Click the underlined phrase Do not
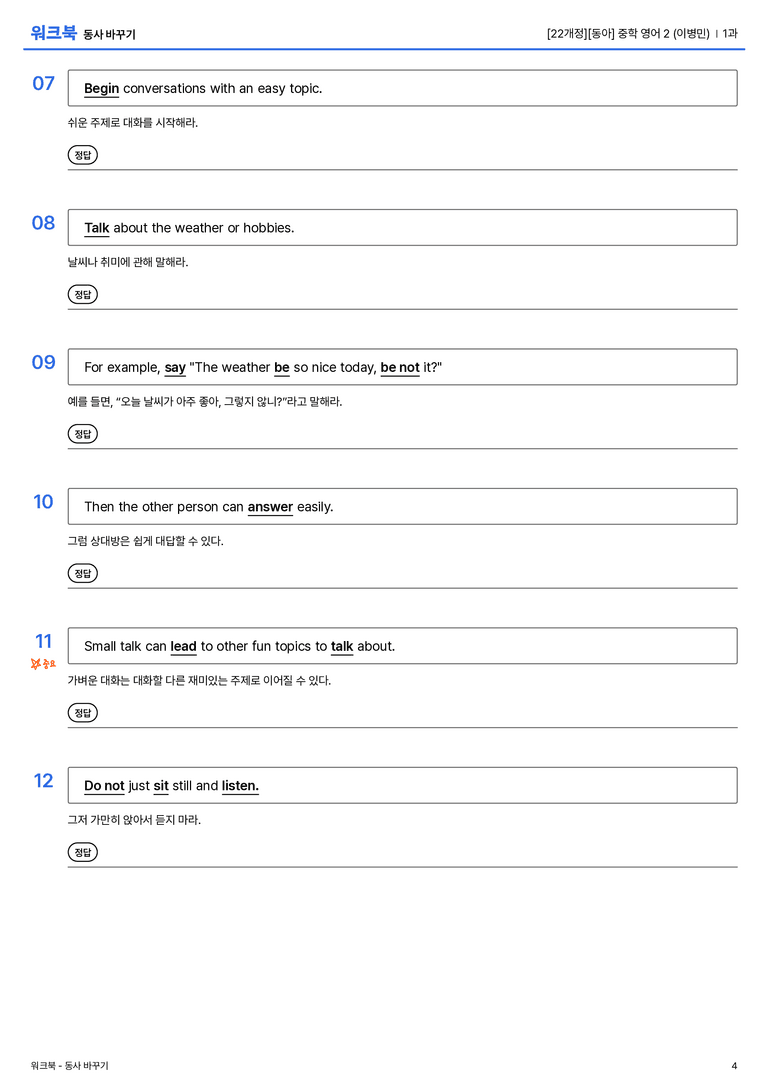This screenshot has height=1087, width=768. click(104, 785)
